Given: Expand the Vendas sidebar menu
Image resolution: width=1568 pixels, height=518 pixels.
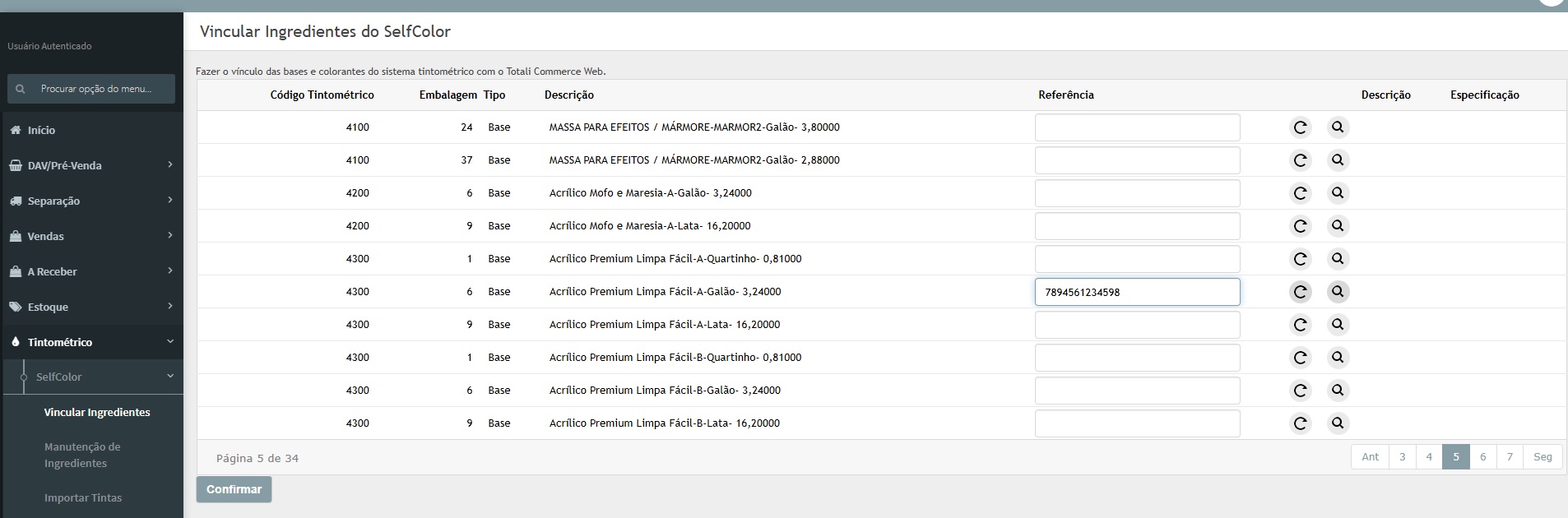Looking at the screenshot, I should (91, 236).
